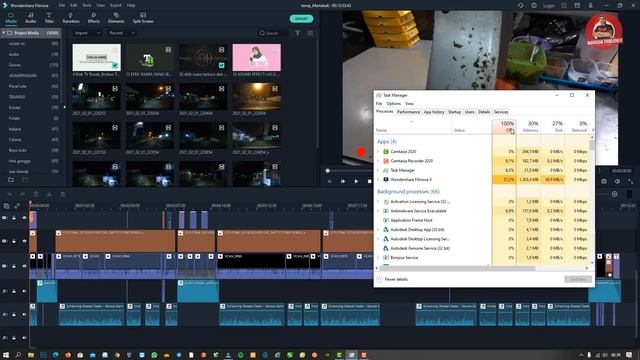Toggle lock on the first audio track
The height and width of the screenshot is (360, 640).
click(14, 291)
